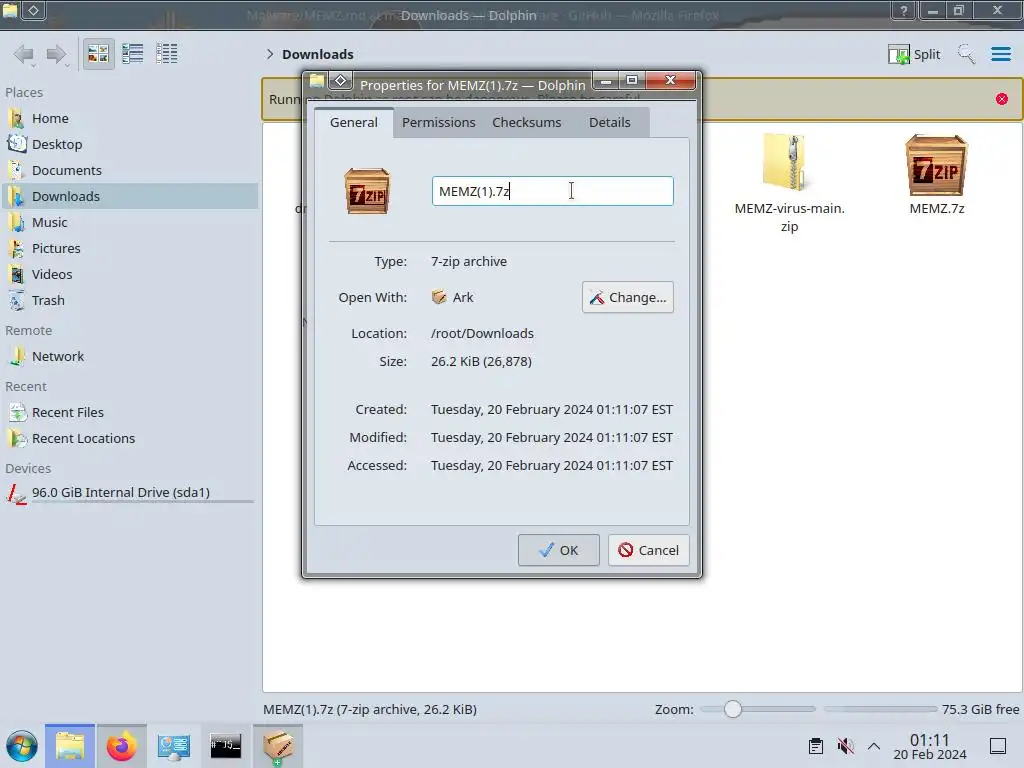
Task: Switch to the Details tab
Action: click(609, 123)
